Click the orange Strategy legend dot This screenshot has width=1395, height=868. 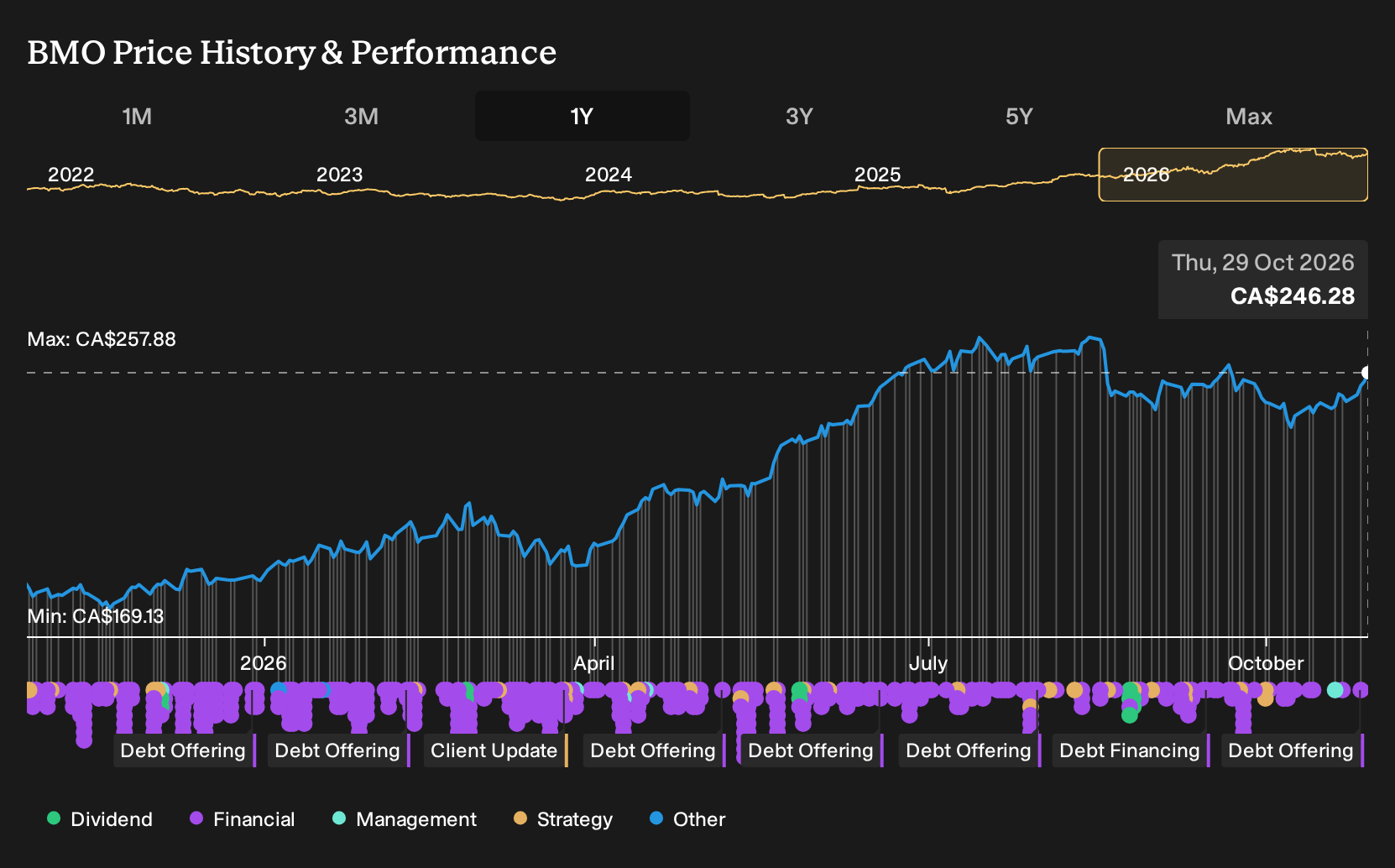pyautogui.click(x=520, y=818)
